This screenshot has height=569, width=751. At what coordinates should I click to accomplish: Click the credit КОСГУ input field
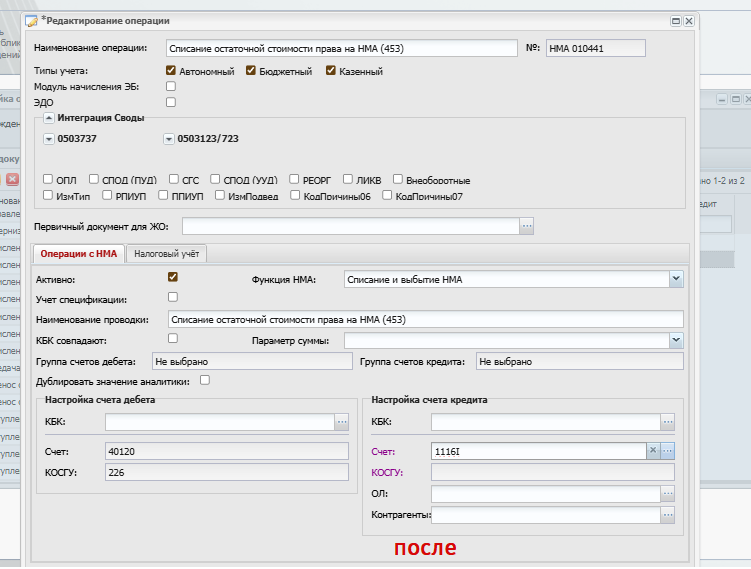click(x=553, y=472)
